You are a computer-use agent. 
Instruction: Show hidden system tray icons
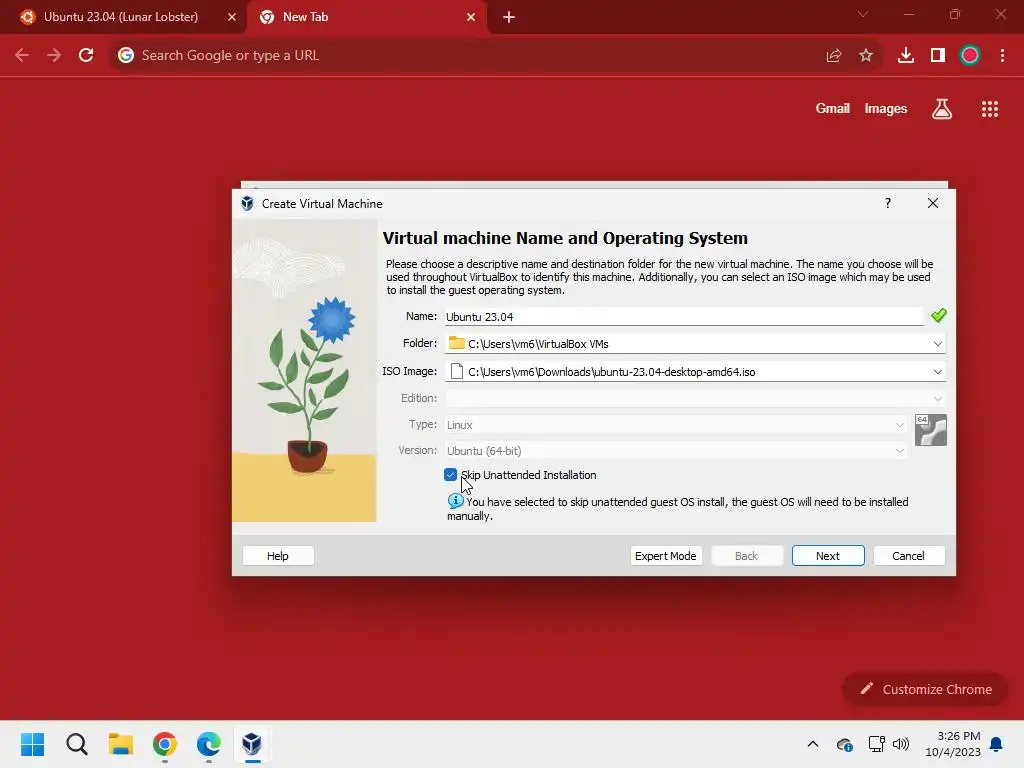(812, 744)
